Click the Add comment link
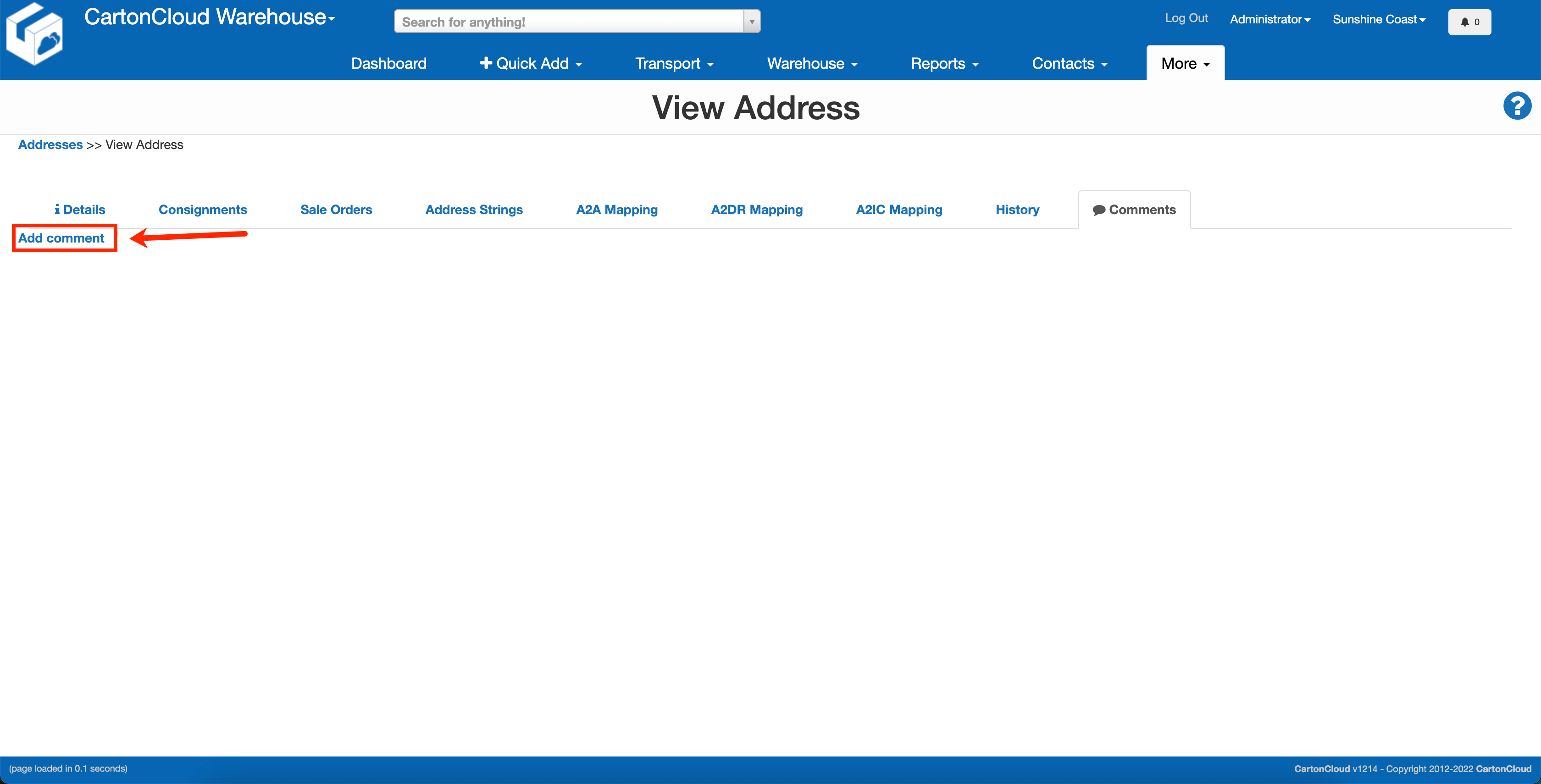This screenshot has height=784, width=1541. (x=63, y=238)
